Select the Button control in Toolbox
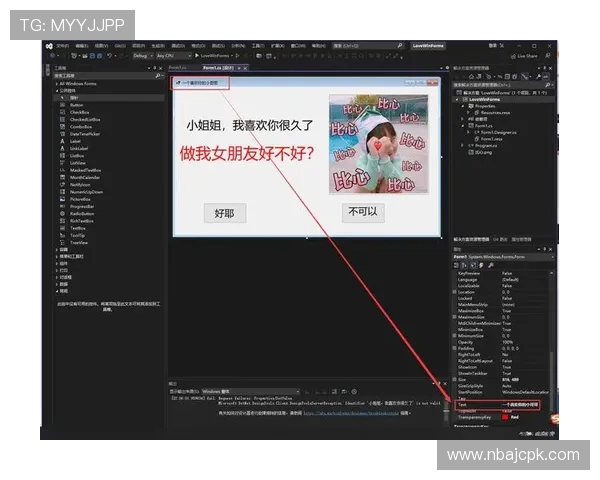 [77, 105]
